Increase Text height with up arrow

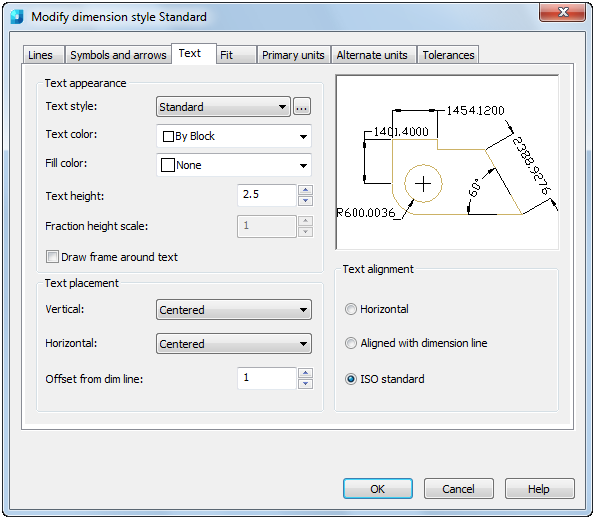pos(305,190)
